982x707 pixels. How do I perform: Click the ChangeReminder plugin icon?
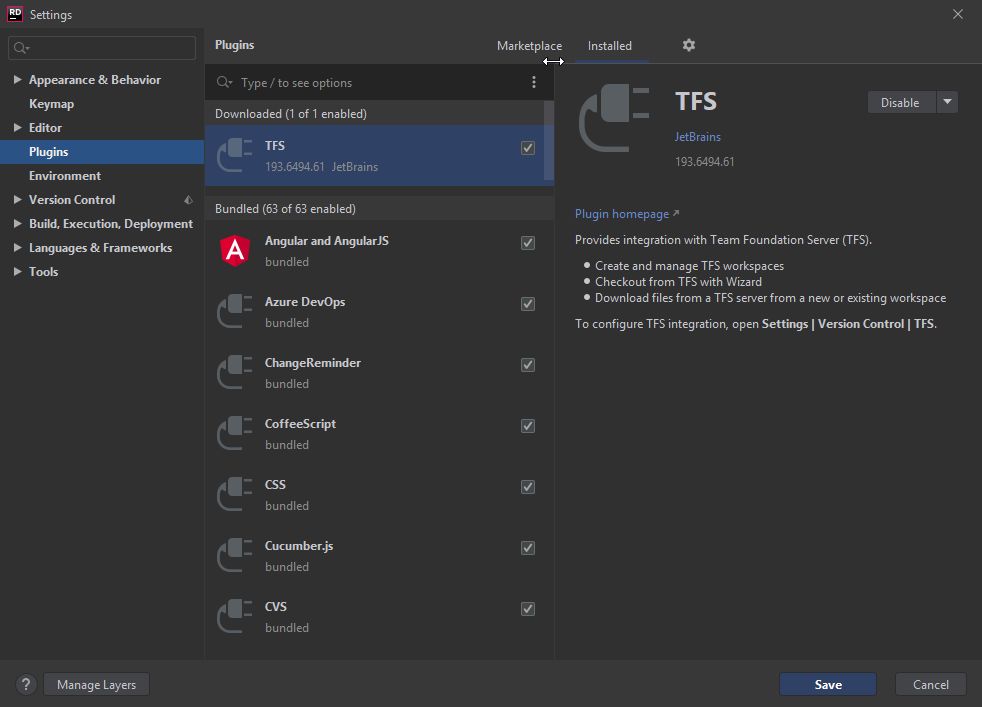(234, 372)
